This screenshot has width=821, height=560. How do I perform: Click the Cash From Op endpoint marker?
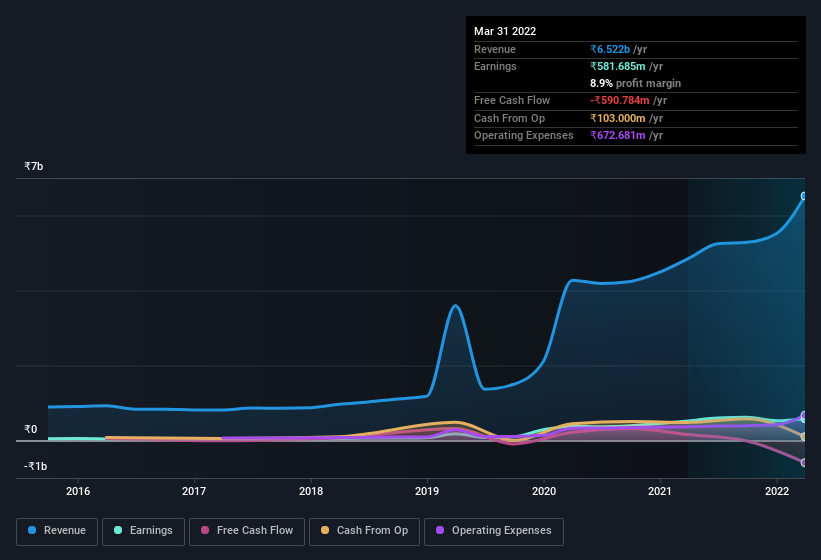pos(804,436)
